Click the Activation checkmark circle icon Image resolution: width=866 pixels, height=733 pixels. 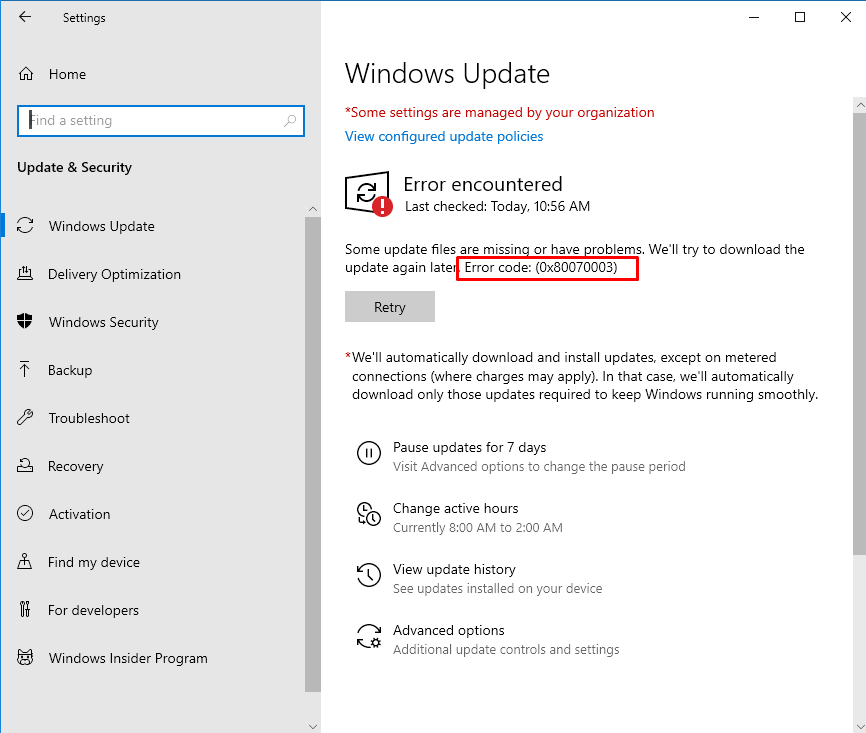point(25,513)
